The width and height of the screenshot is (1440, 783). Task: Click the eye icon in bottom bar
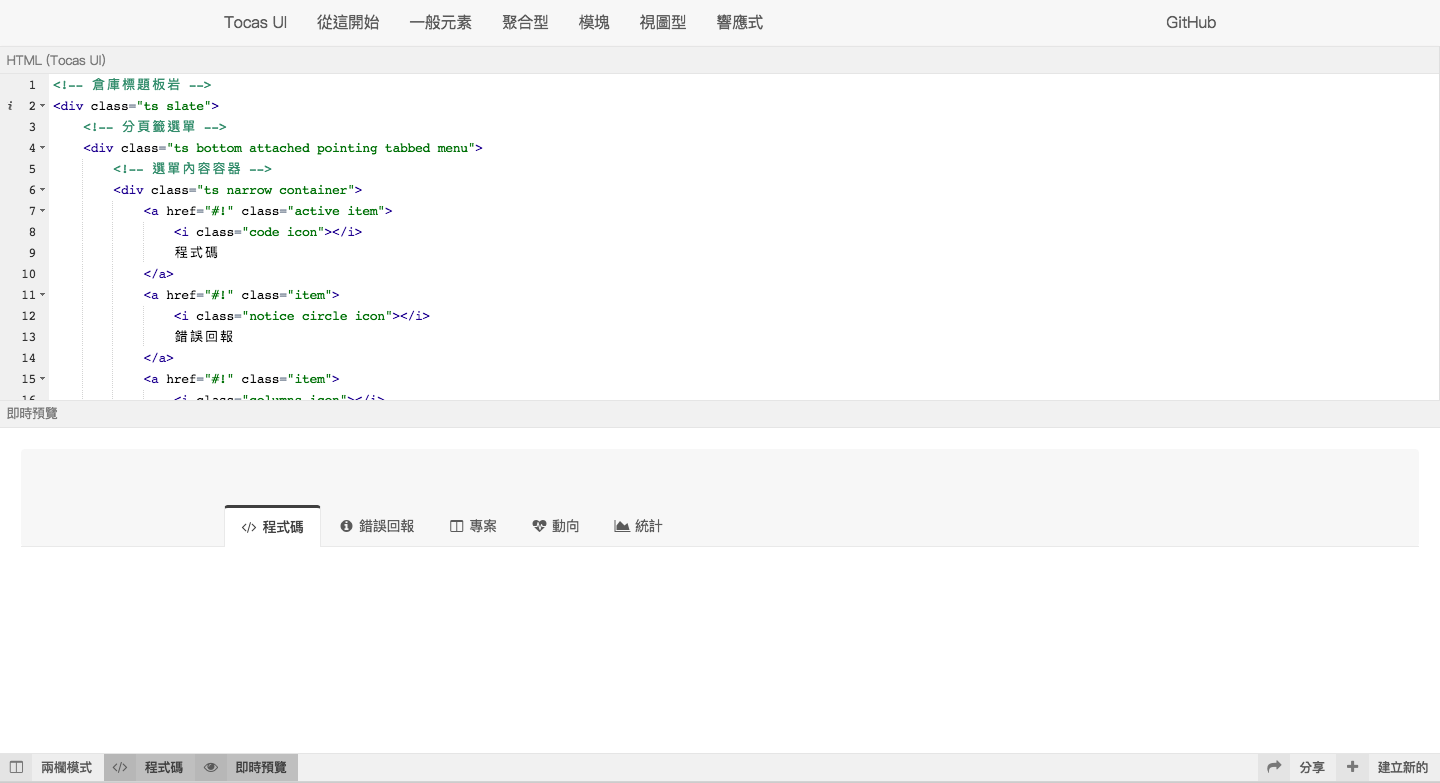tap(211, 767)
